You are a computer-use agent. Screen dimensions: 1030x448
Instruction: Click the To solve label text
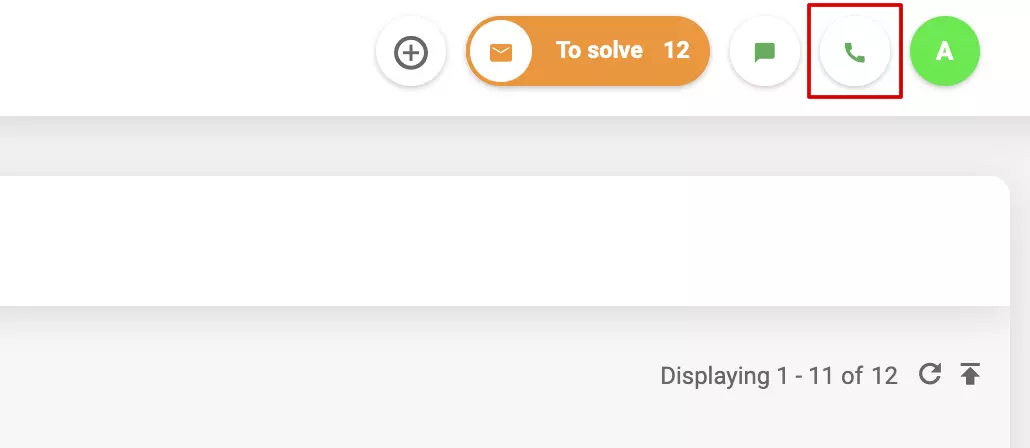(599, 50)
